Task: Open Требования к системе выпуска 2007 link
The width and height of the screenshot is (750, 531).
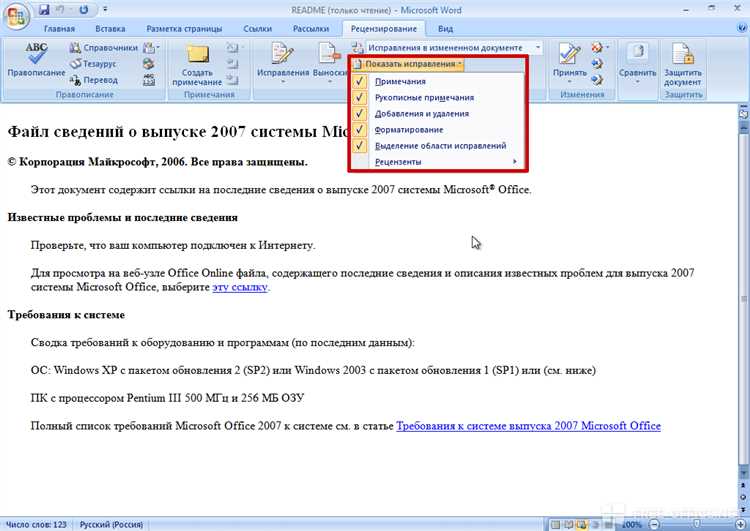Action: 529,426
